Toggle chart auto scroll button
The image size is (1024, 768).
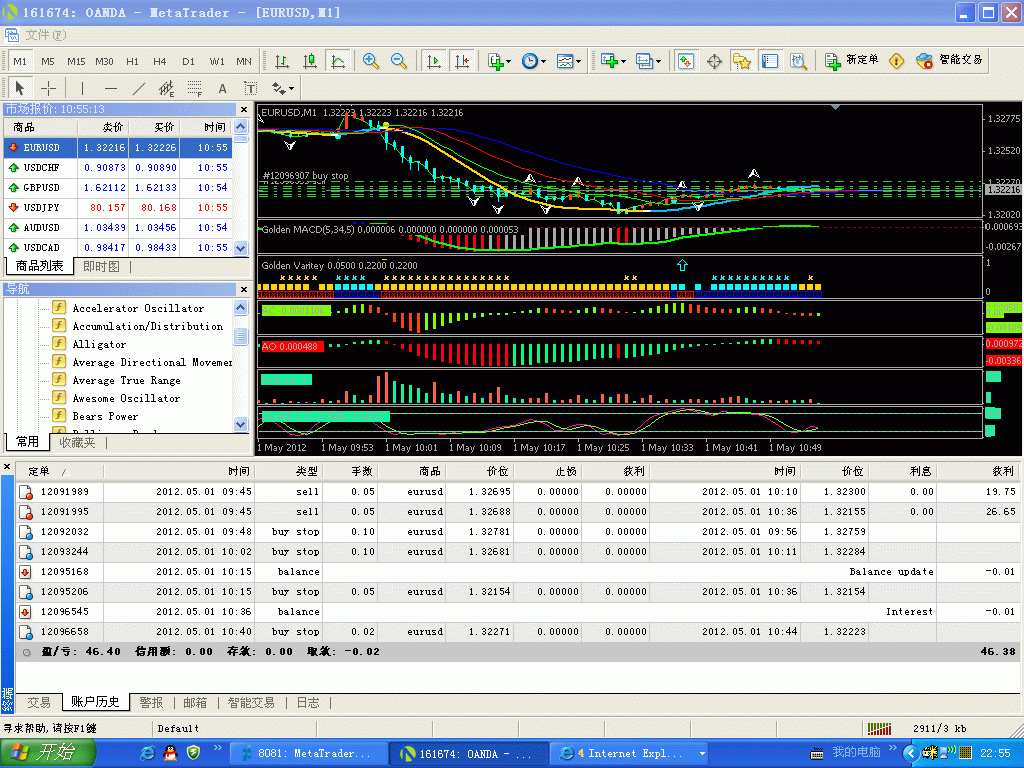click(x=434, y=61)
